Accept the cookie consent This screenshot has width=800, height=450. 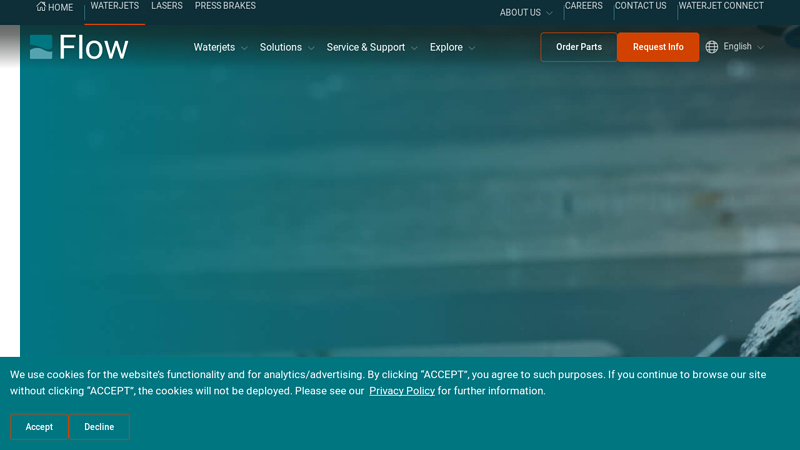(x=39, y=427)
